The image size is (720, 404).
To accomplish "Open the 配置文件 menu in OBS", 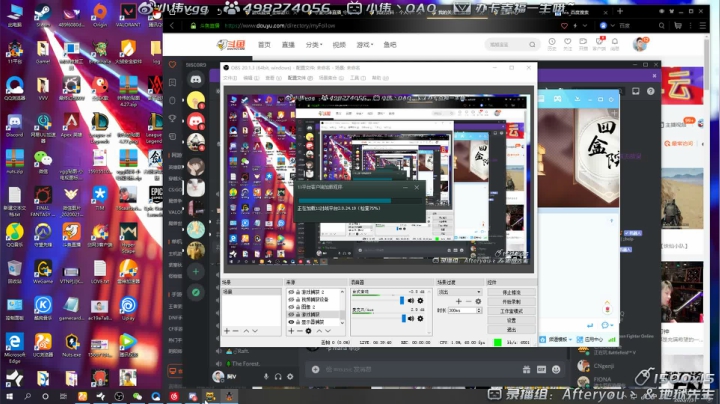I will click(x=300, y=78).
